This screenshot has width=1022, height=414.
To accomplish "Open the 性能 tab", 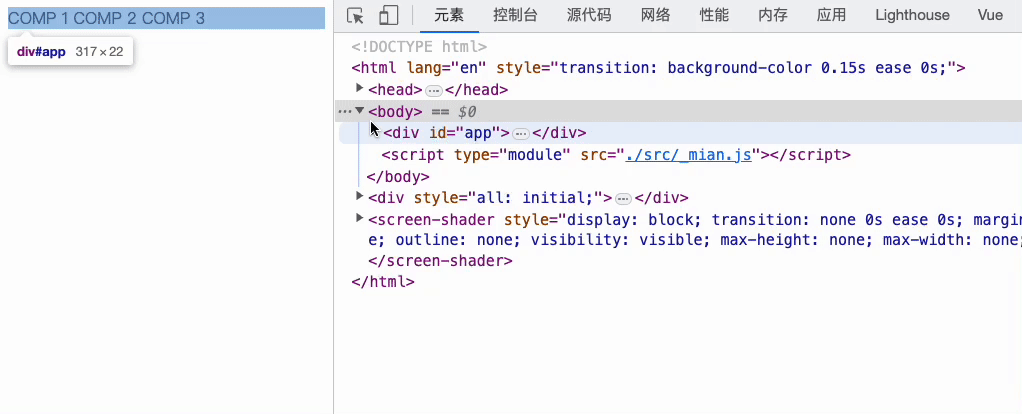I will (x=714, y=16).
